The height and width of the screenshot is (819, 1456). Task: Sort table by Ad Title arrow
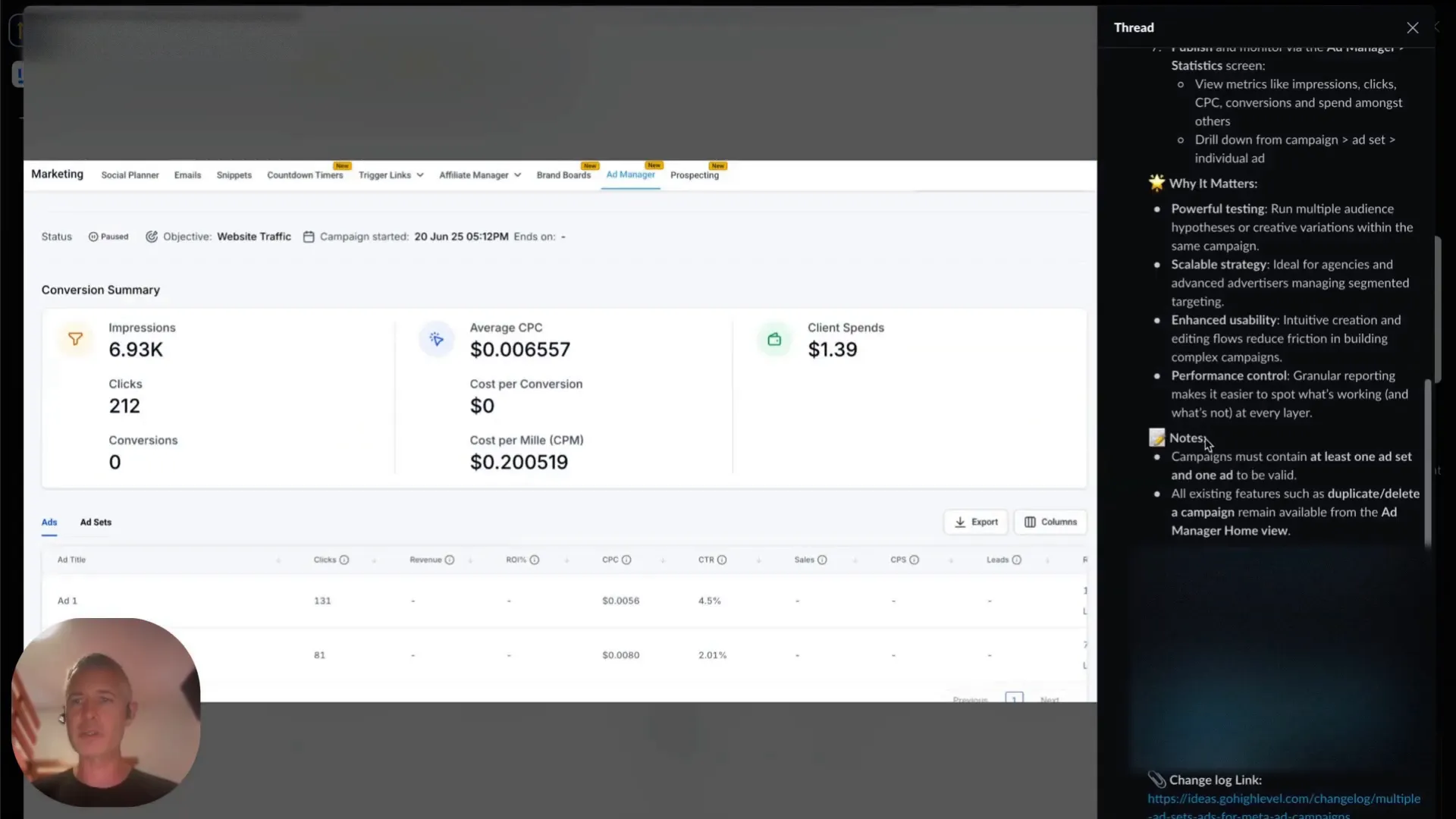278,560
